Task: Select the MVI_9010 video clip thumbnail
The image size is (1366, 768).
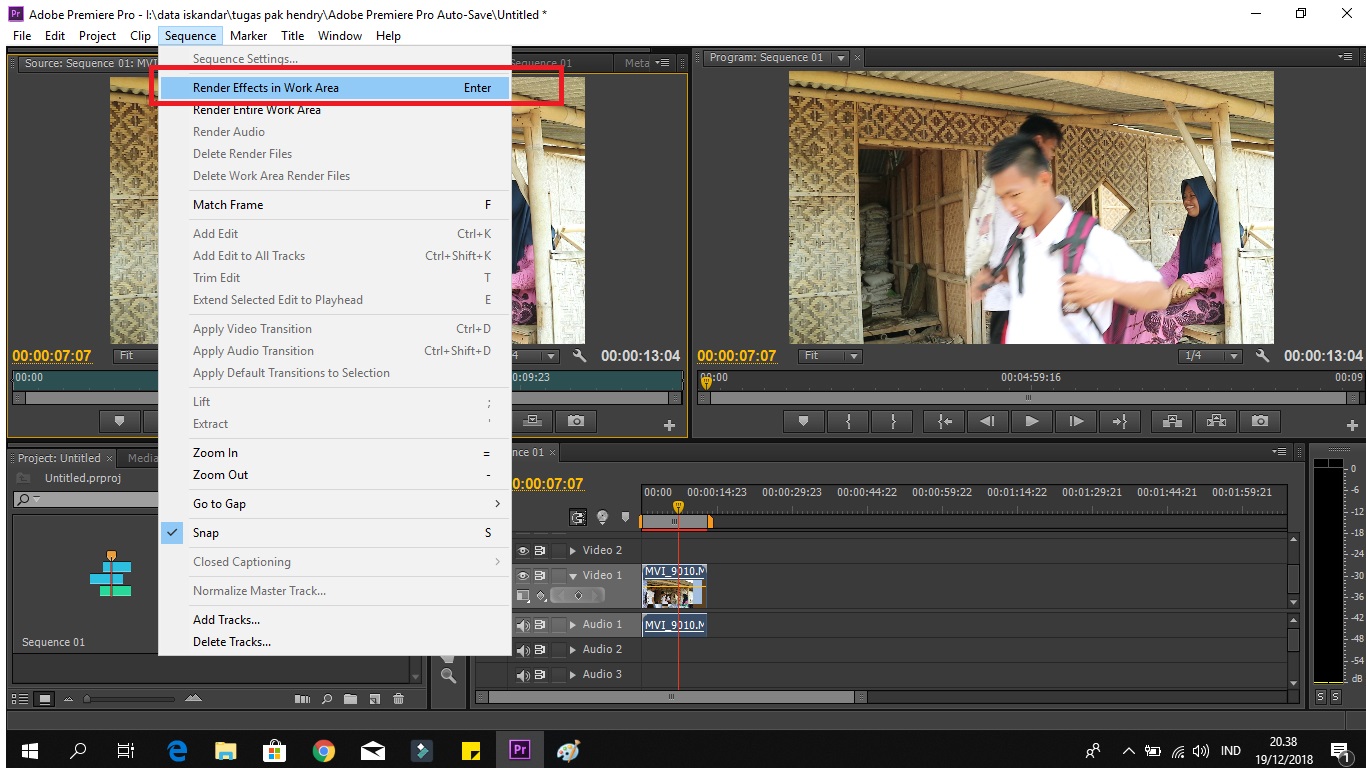Action: 673,592
